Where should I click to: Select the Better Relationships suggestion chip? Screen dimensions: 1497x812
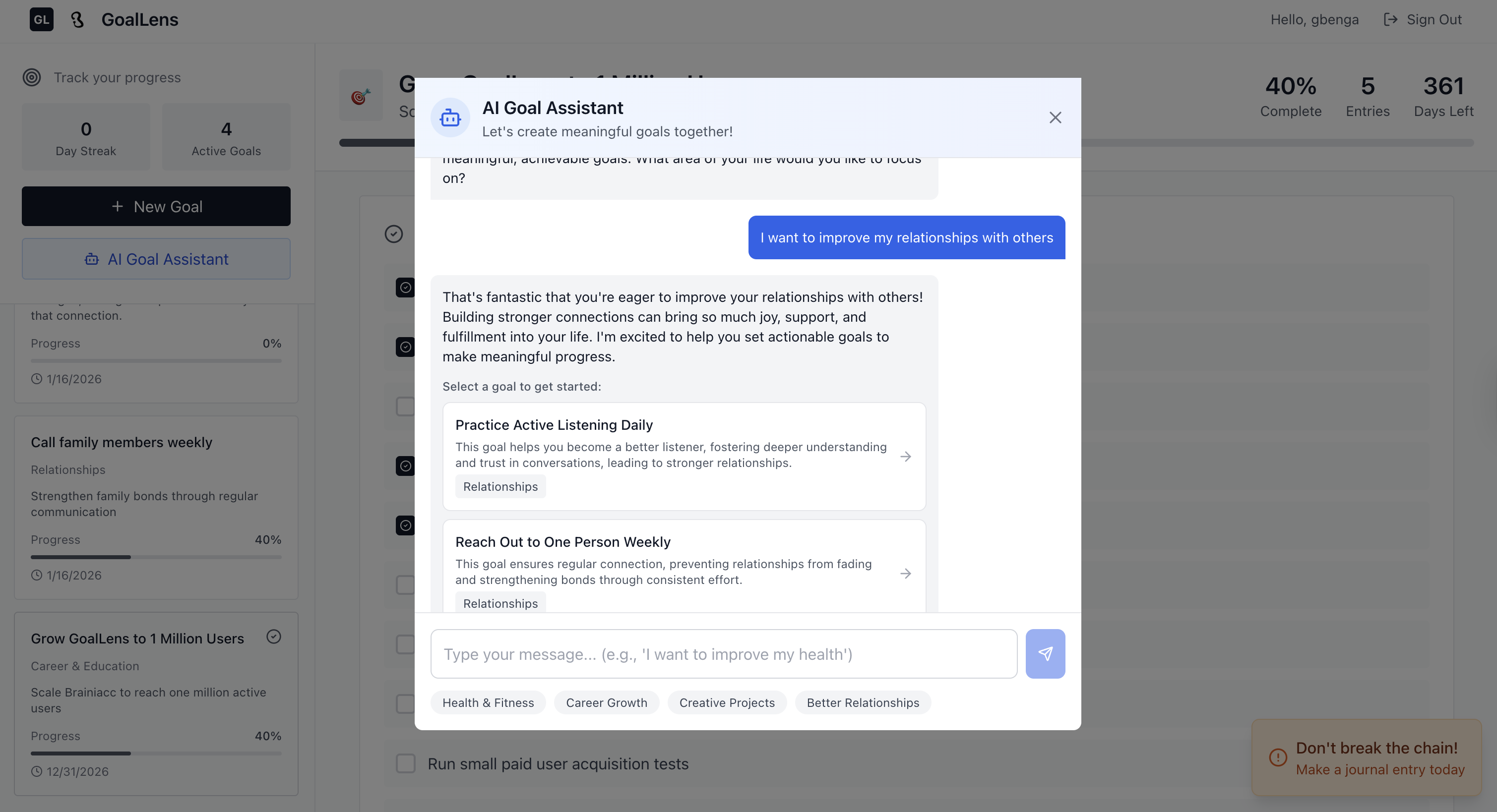pyautogui.click(x=863, y=702)
